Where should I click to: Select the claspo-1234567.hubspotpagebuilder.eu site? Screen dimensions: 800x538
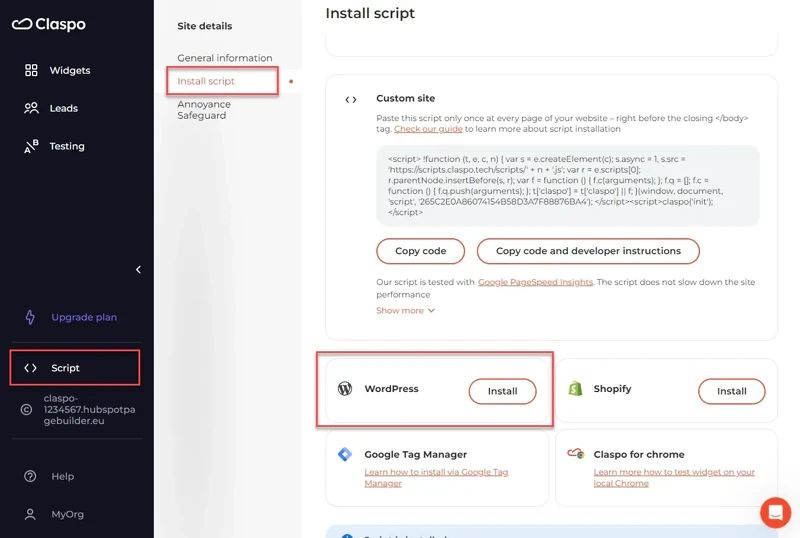click(89, 409)
